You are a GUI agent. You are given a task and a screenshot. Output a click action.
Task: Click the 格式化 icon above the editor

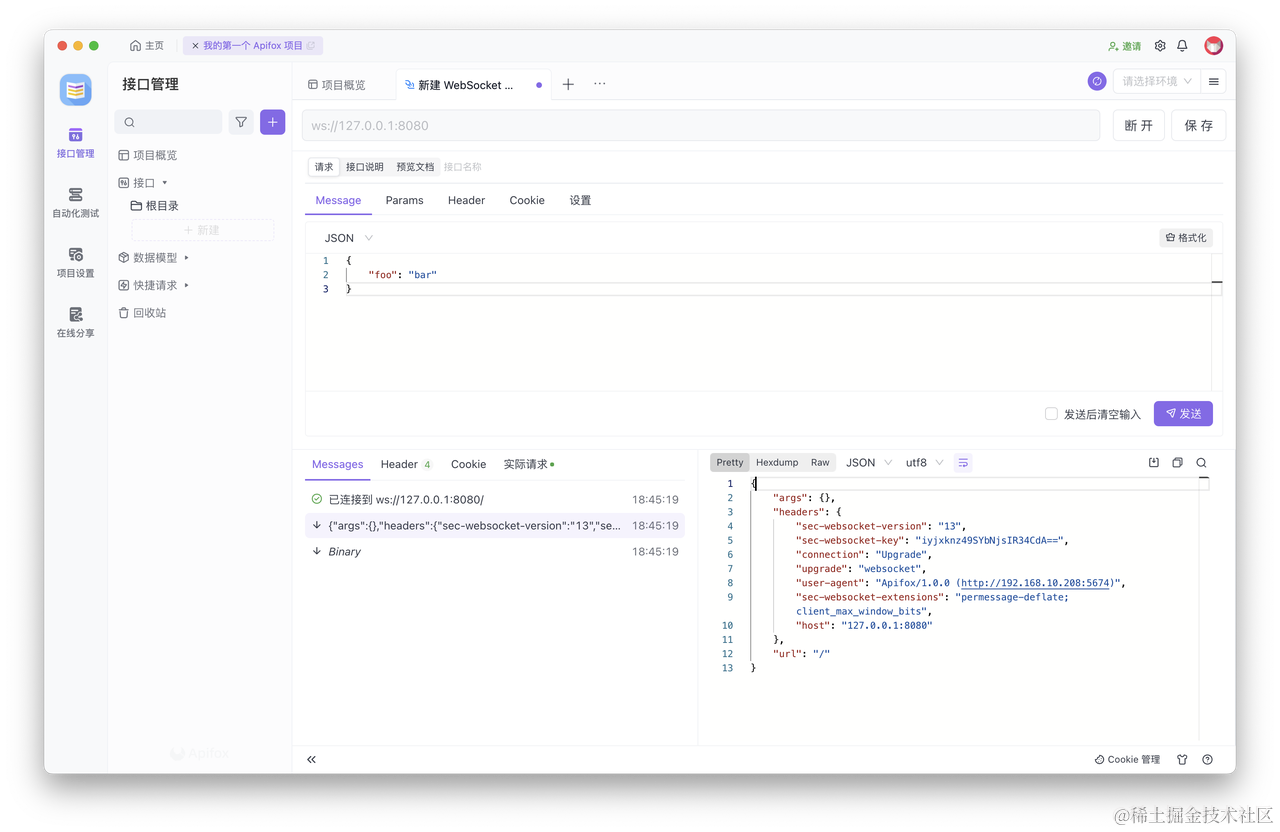click(x=1185, y=237)
